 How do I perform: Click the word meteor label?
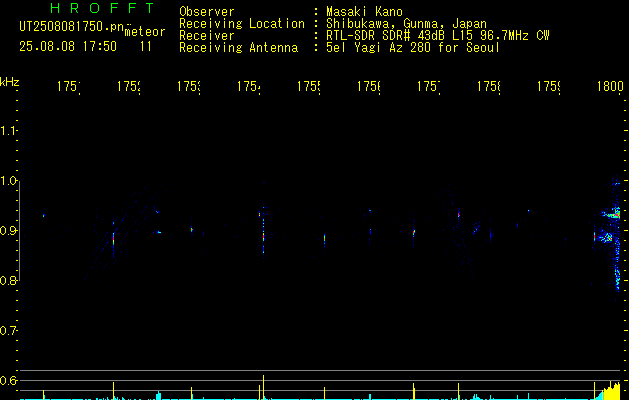pos(145,32)
